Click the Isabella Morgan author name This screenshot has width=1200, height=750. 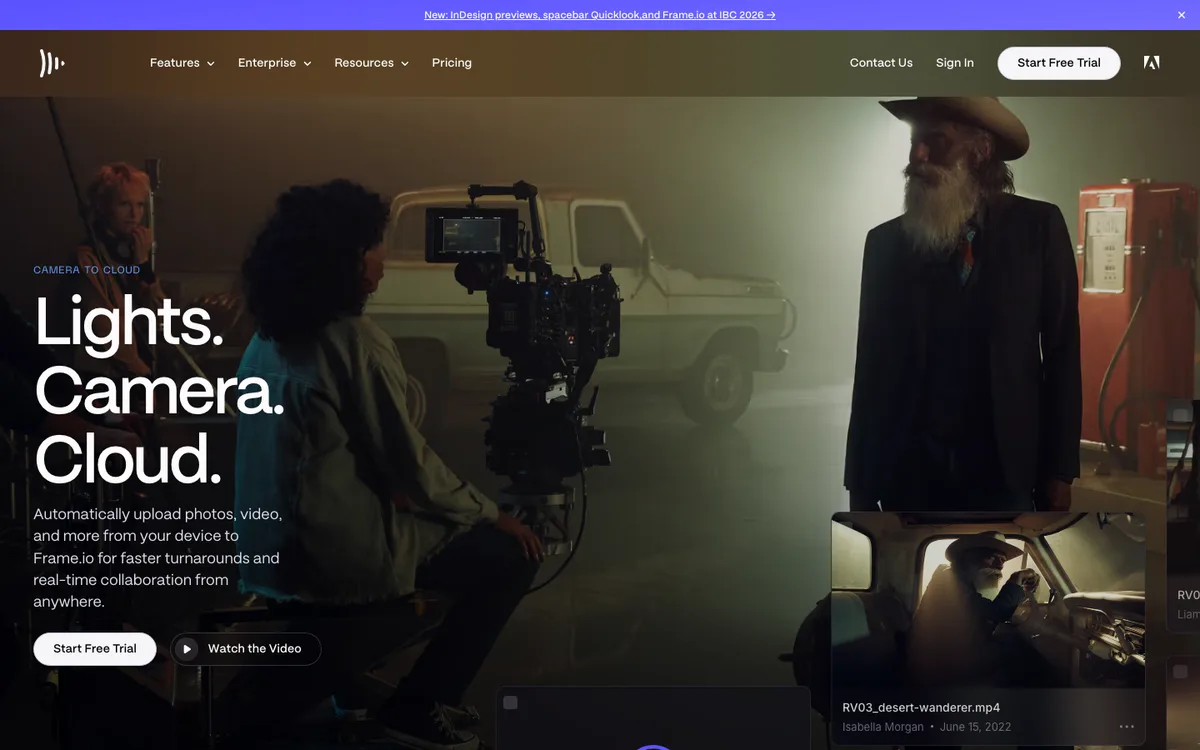[x=883, y=727]
